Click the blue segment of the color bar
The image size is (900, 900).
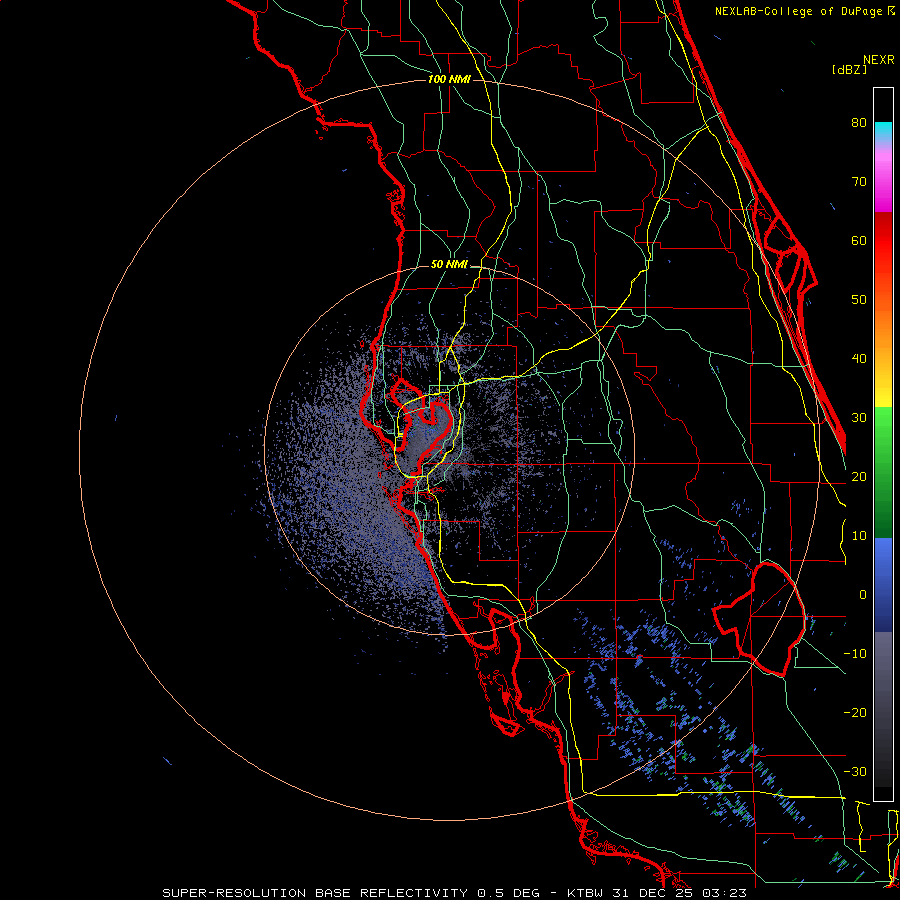[883, 584]
